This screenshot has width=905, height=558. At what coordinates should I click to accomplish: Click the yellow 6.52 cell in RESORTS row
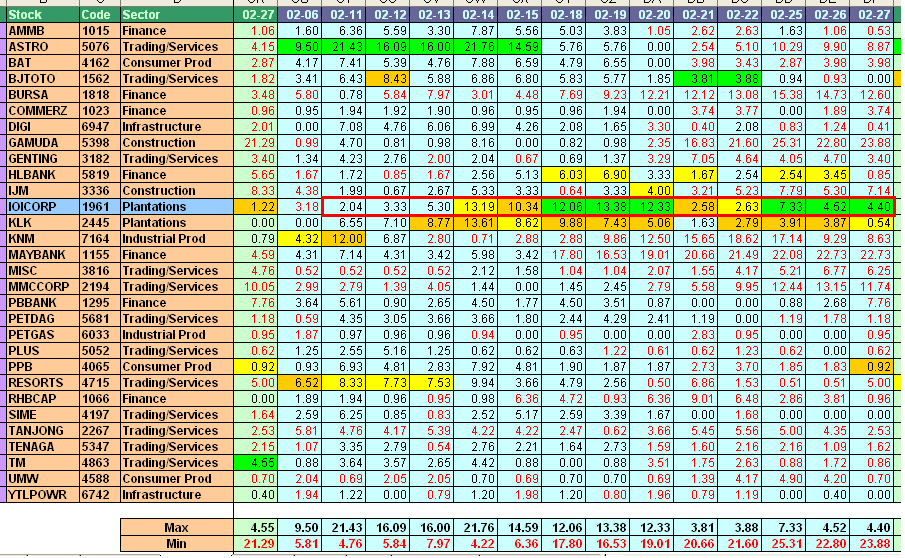point(302,383)
